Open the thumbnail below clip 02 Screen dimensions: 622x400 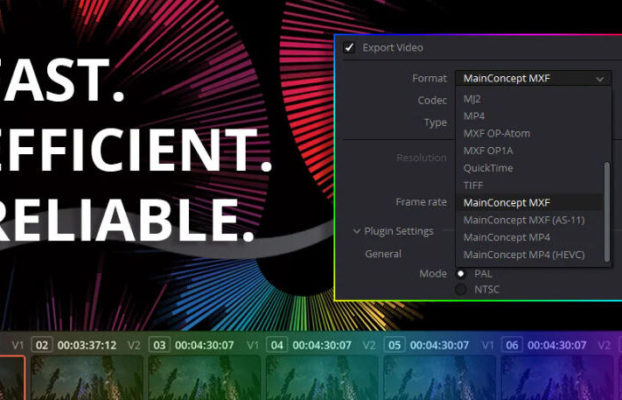[x=87, y=378]
